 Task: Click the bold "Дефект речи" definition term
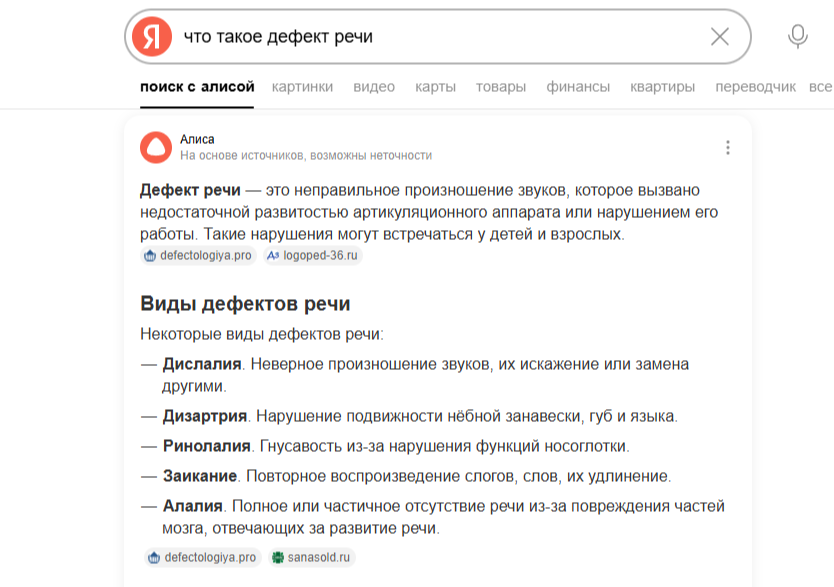point(190,190)
